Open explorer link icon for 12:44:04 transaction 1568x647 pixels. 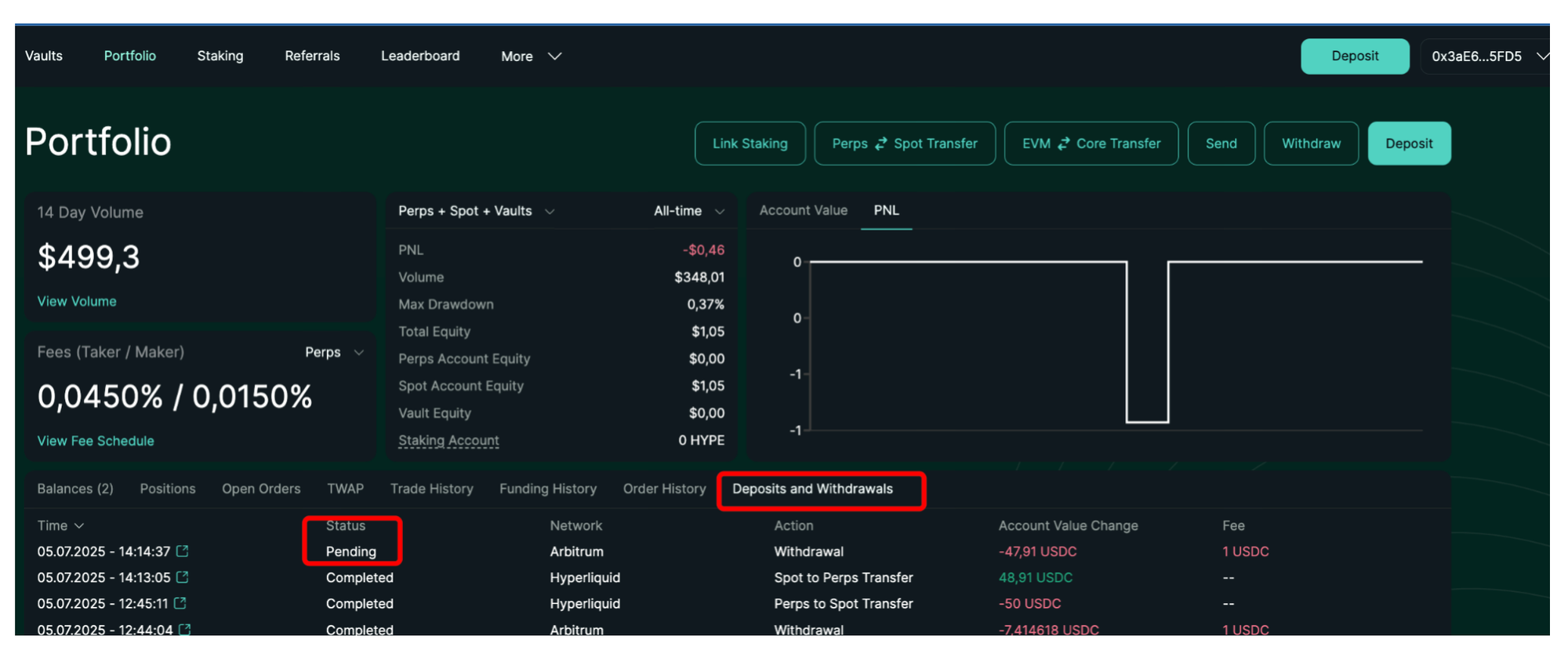point(185,629)
